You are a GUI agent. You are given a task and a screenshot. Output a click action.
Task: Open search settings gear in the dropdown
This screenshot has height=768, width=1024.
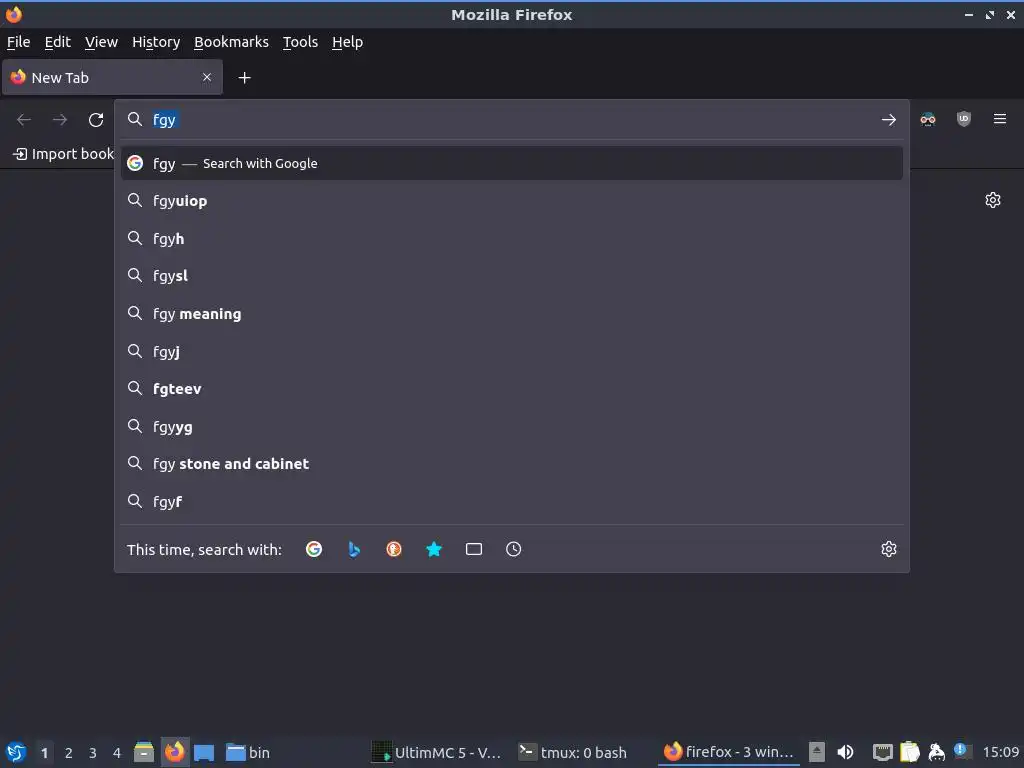(x=888, y=549)
